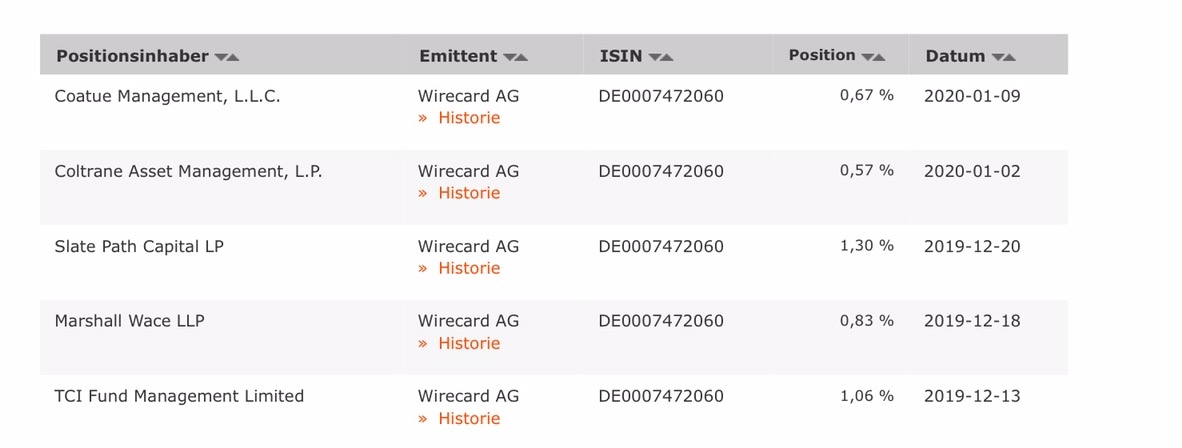
Task: Click the Emittent column header label
Action: [x=458, y=57]
